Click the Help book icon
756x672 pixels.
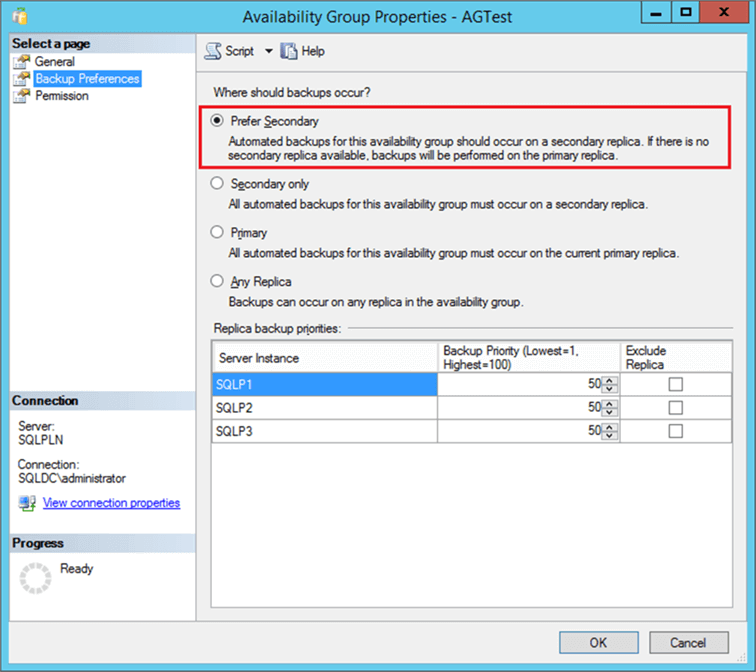pos(289,51)
